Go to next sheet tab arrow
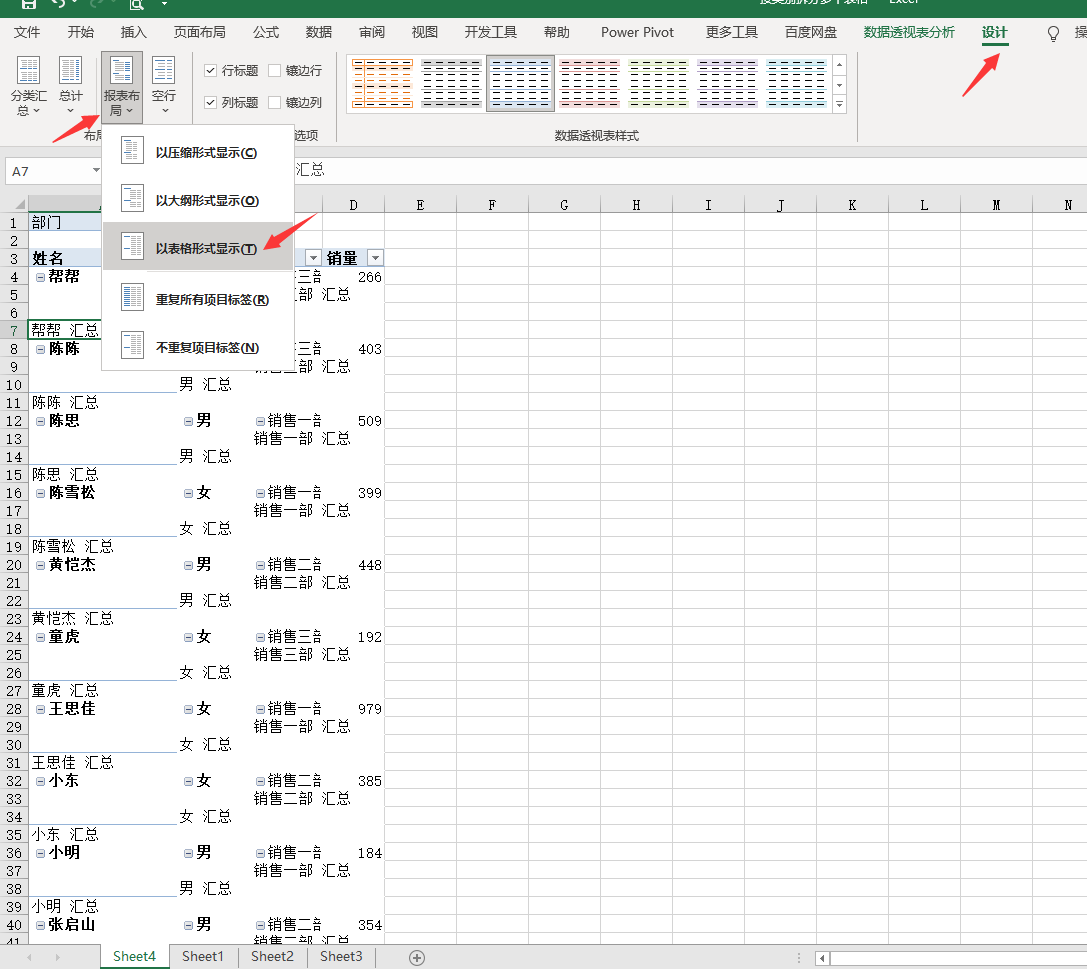The image size is (1087, 969). click(57, 957)
